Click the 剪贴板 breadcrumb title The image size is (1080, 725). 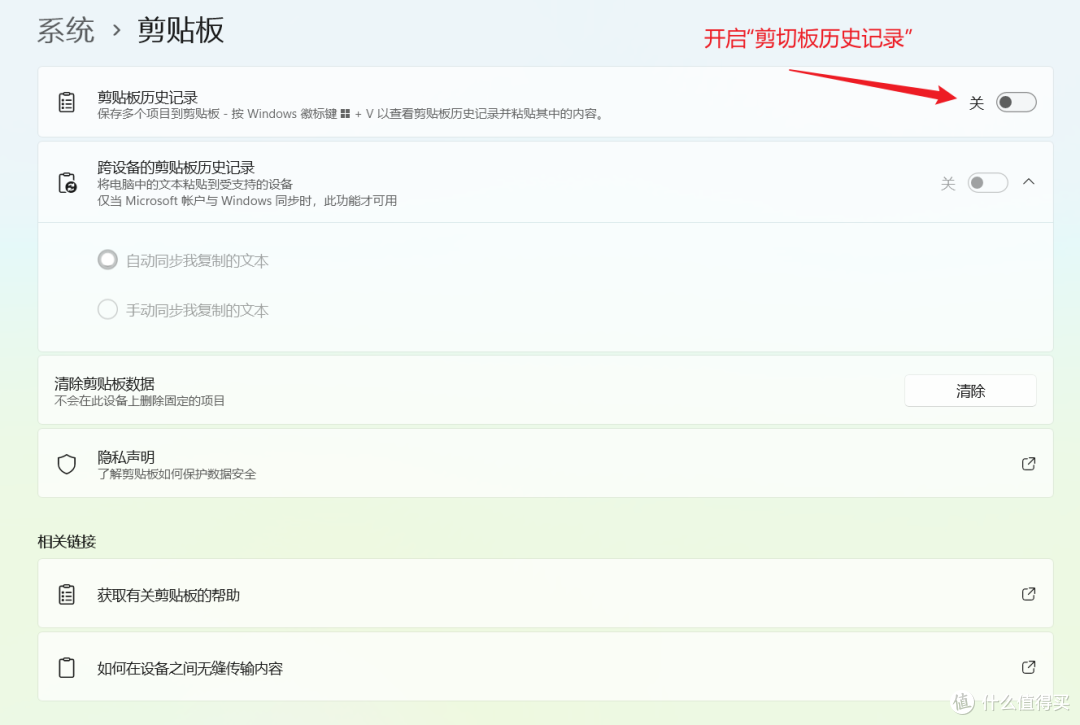(x=180, y=31)
